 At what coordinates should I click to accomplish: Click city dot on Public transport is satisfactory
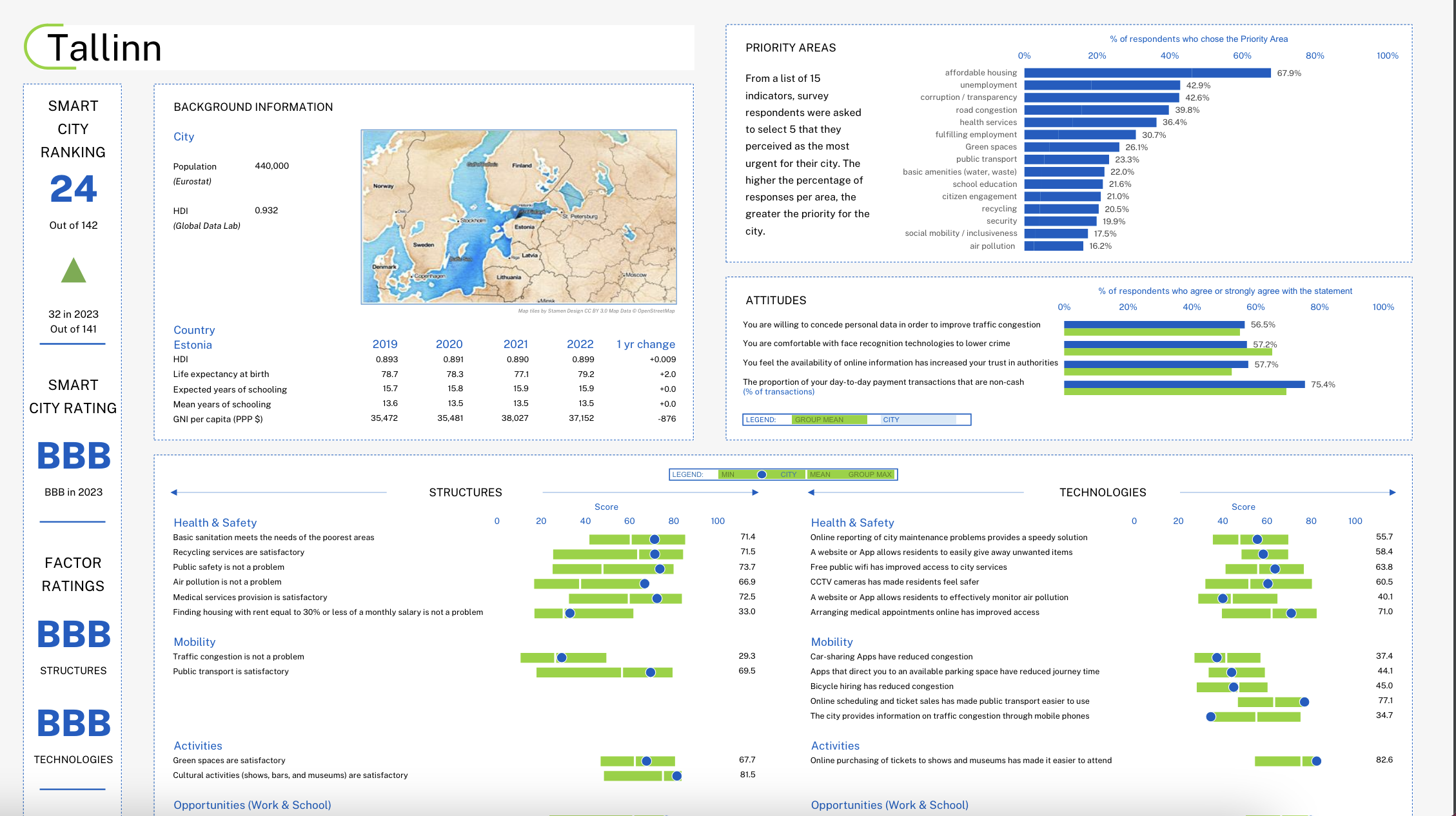click(651, 673)
